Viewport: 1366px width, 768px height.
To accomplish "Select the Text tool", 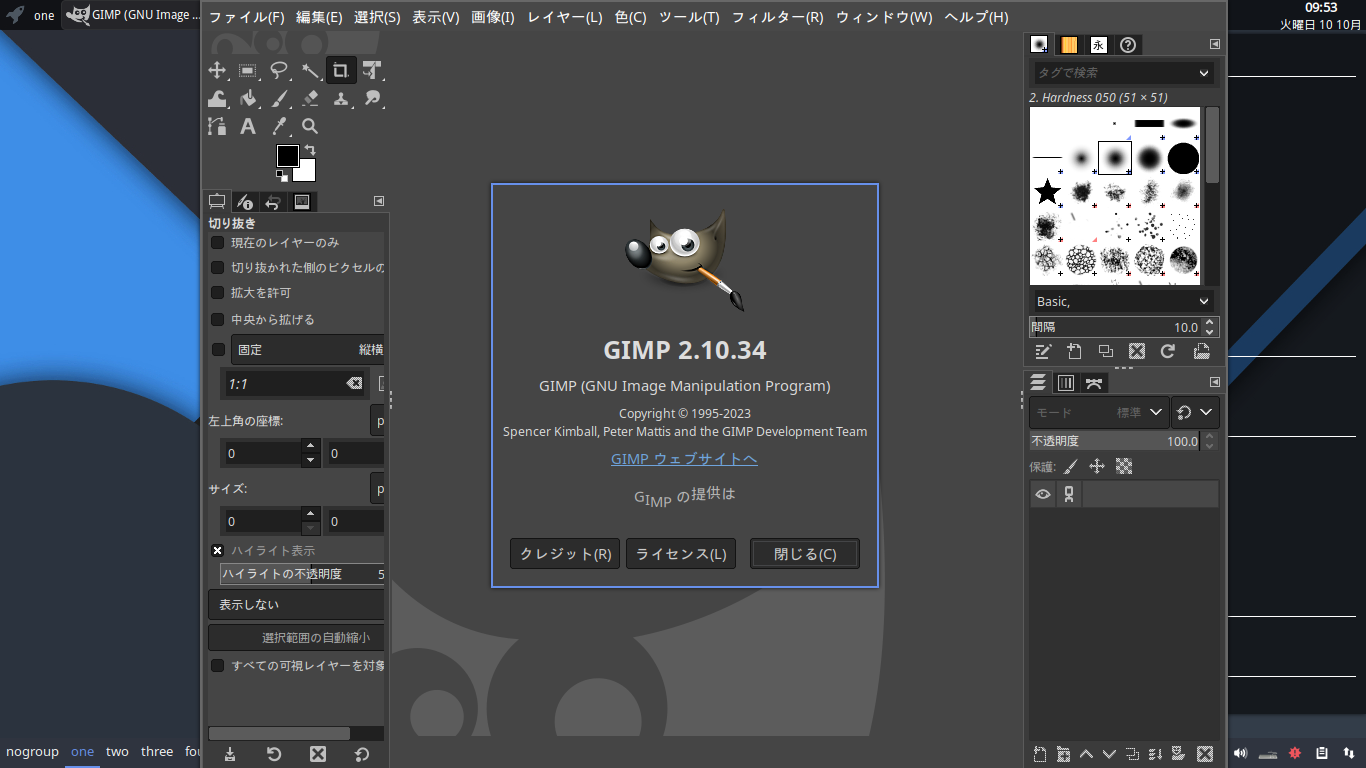I will [248, 126].
